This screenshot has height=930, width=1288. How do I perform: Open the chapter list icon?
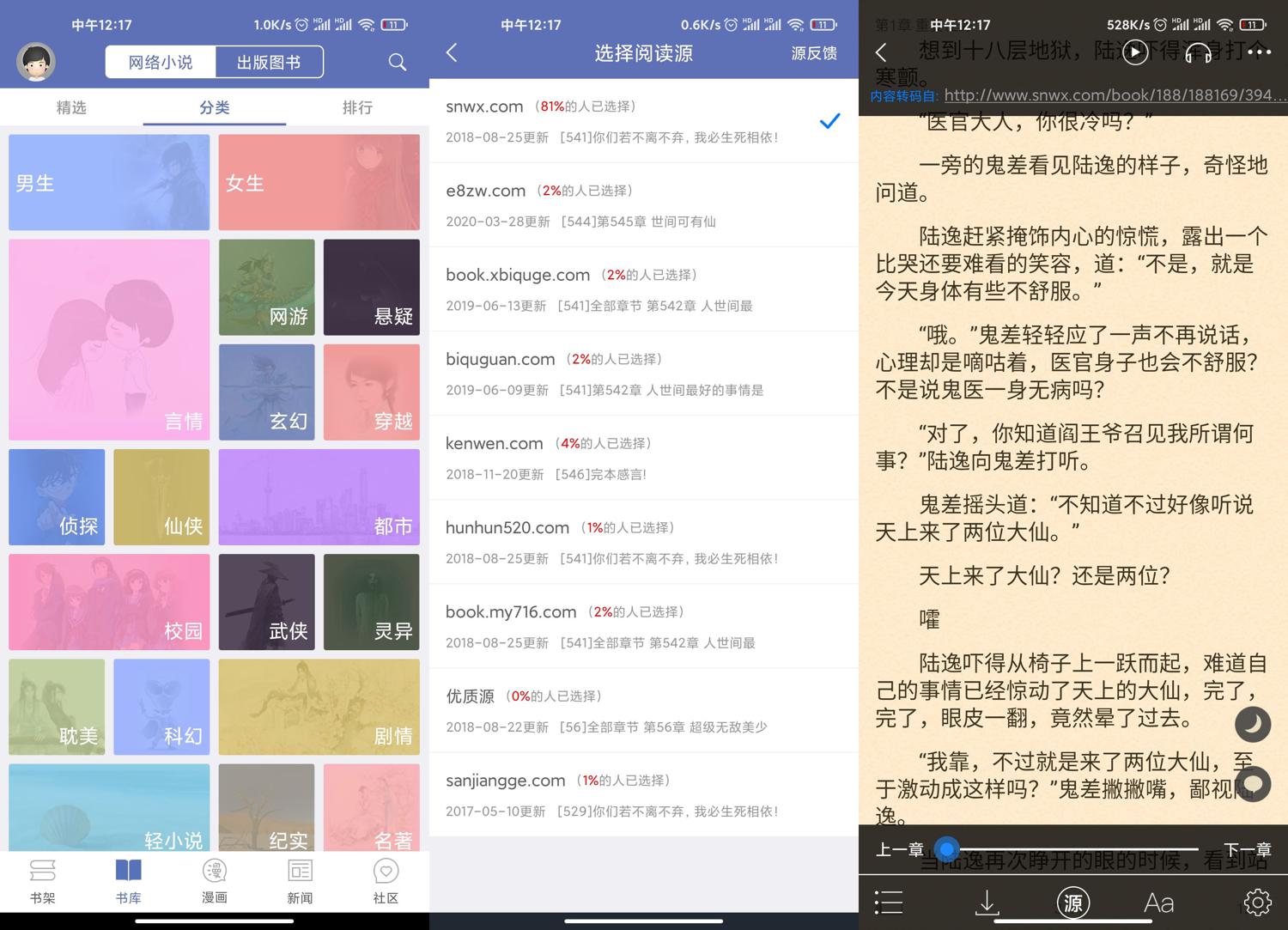pos(888,902)
